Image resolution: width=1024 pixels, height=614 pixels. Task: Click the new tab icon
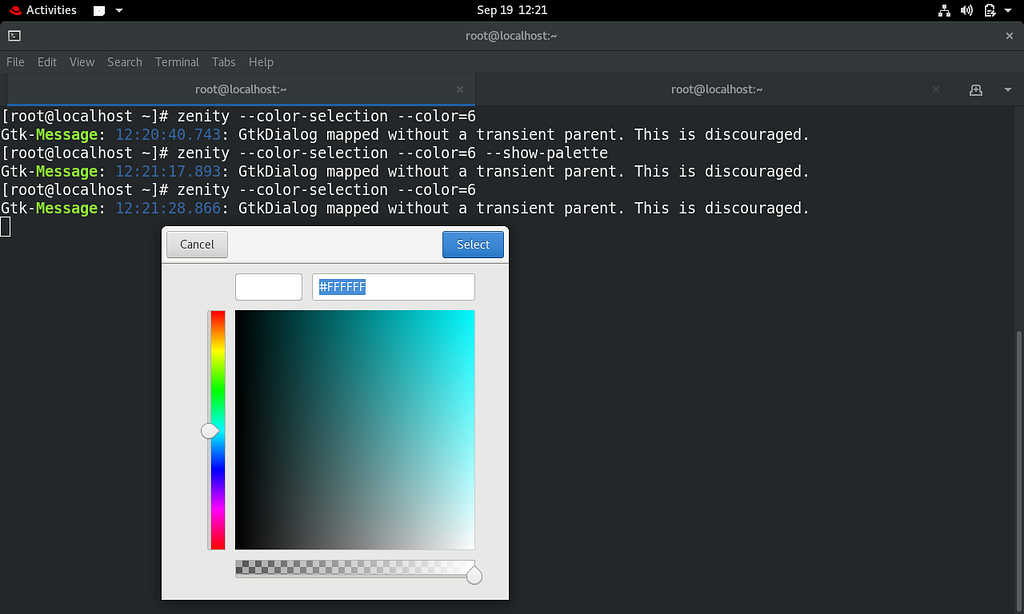(976, 90)
